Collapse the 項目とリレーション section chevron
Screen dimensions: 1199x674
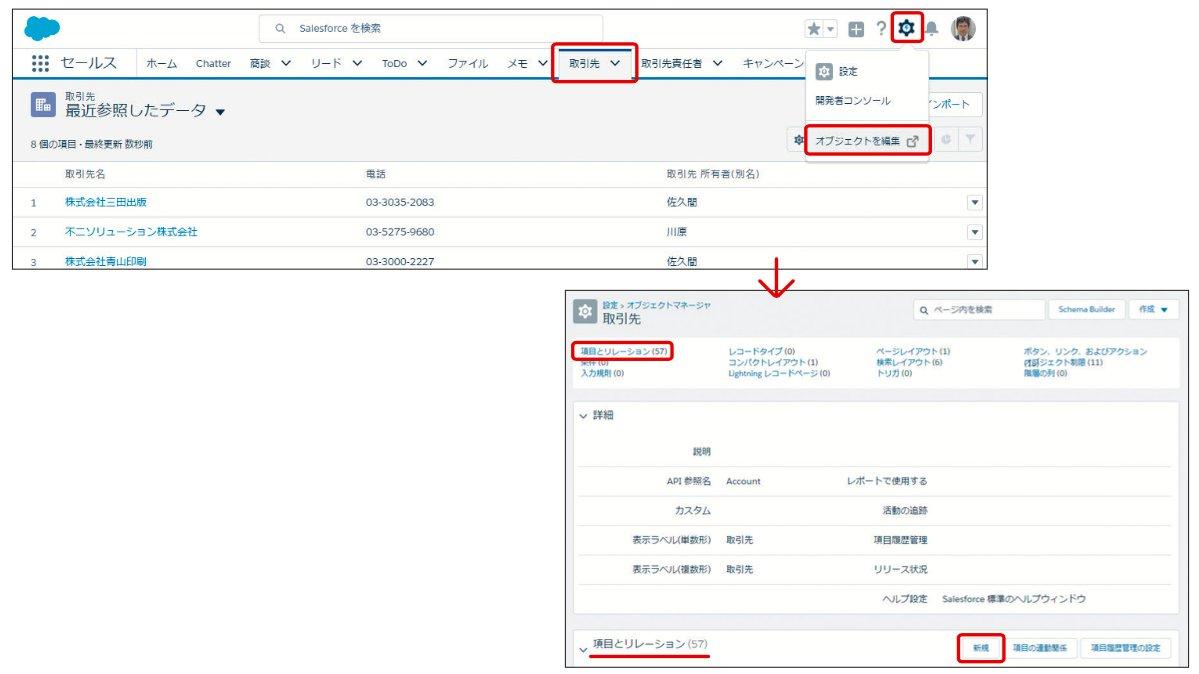click(583, 650)
